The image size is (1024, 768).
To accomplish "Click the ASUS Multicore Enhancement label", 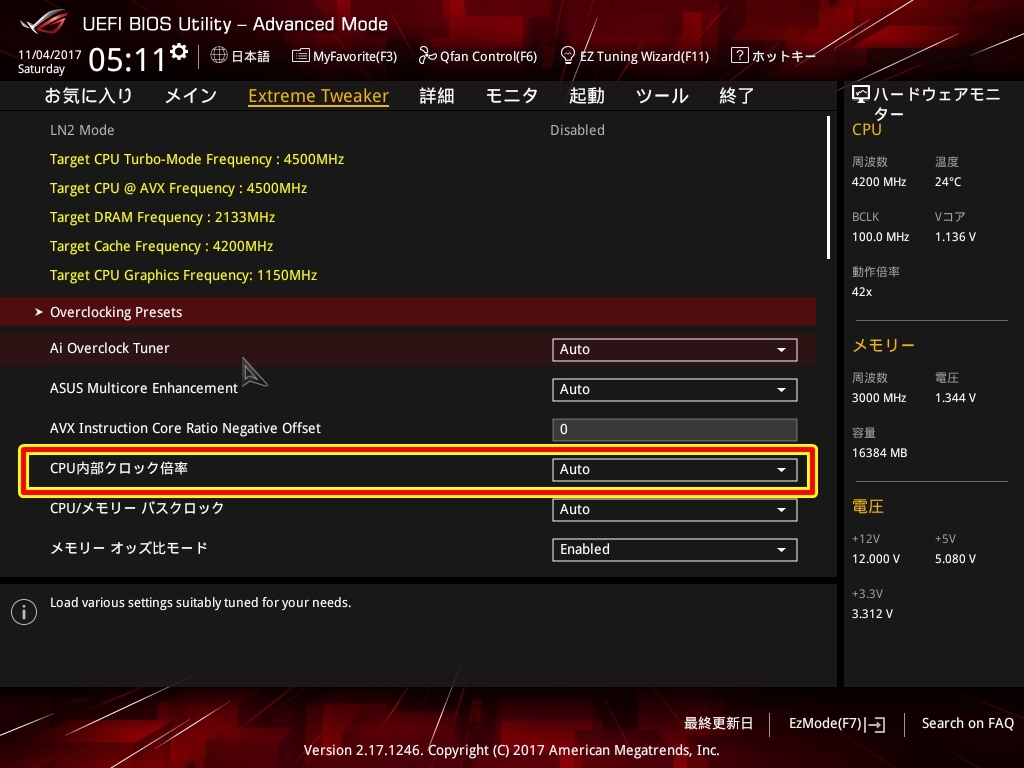I will pos(144,388).
